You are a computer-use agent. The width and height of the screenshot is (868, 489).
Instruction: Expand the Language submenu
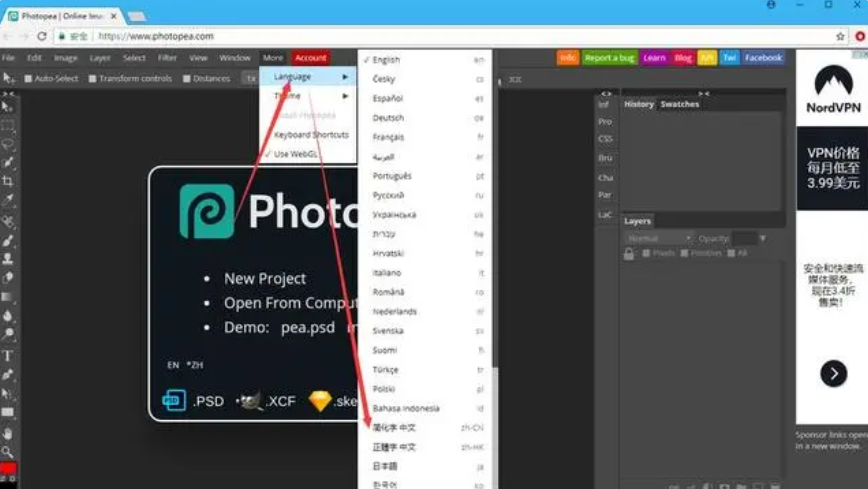(308, 76)
